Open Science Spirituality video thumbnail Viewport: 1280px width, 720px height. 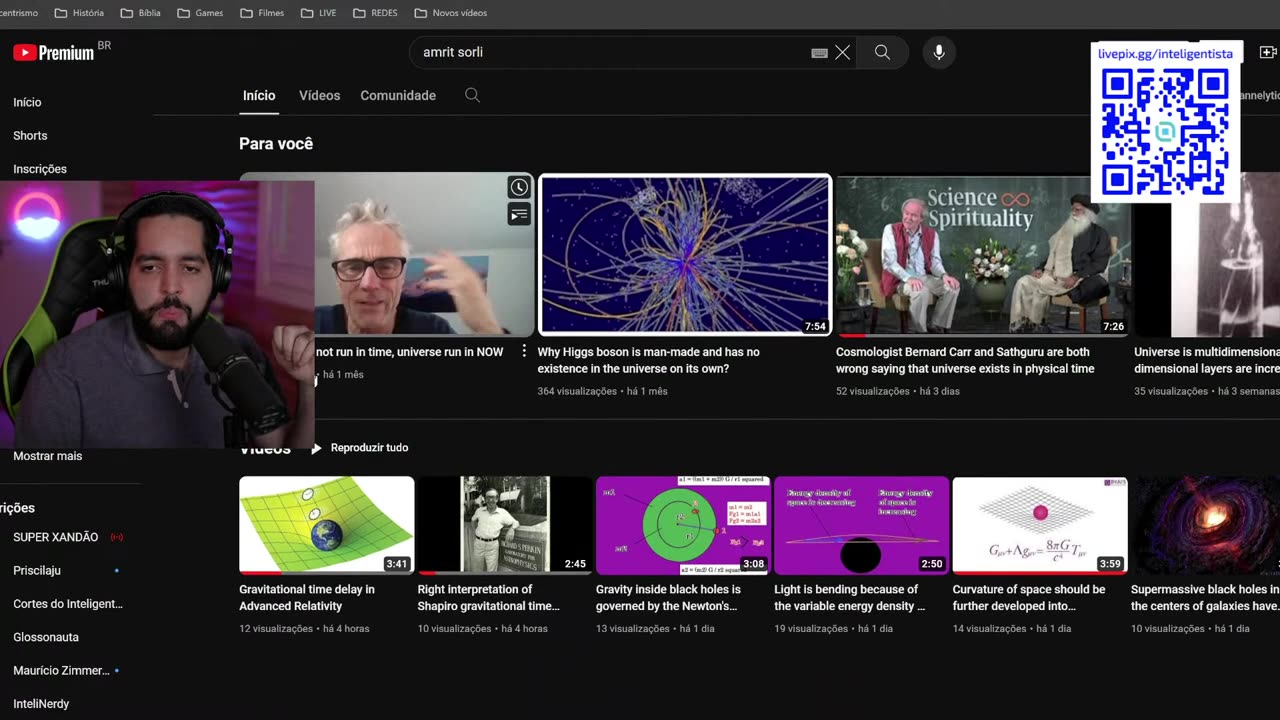pyautogui.click(x=983, y=256)
